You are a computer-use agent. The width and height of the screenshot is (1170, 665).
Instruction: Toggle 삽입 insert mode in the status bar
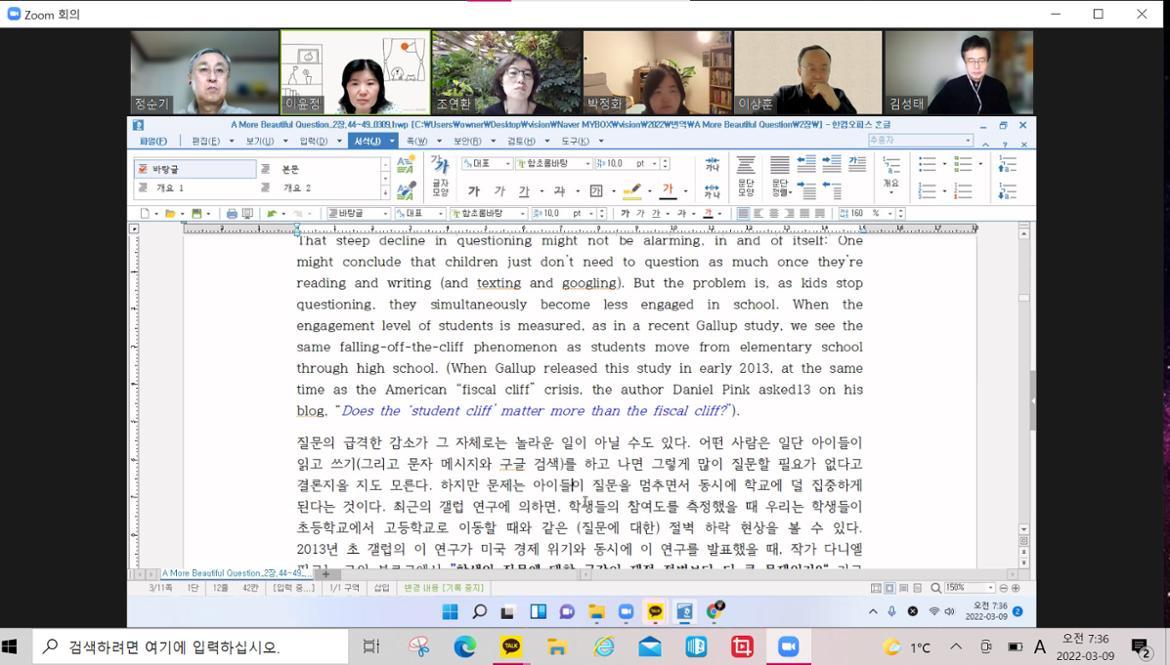(382, 588)
